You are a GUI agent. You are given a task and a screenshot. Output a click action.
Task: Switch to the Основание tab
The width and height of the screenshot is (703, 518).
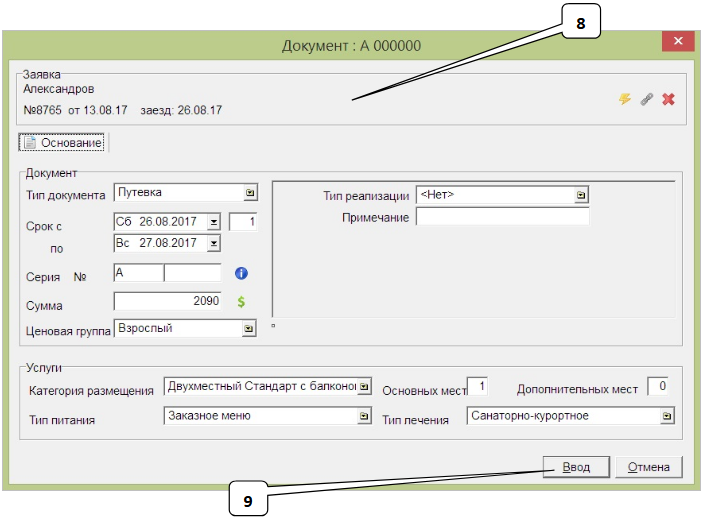point(63,144)
